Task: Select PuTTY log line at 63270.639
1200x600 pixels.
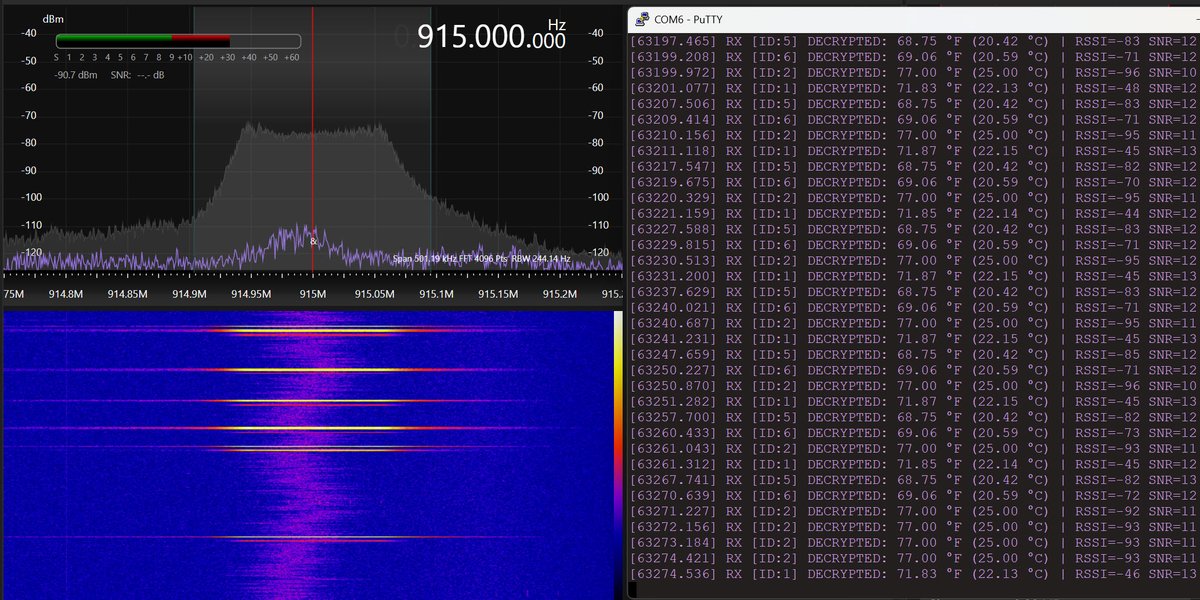Action: point(913,495)
